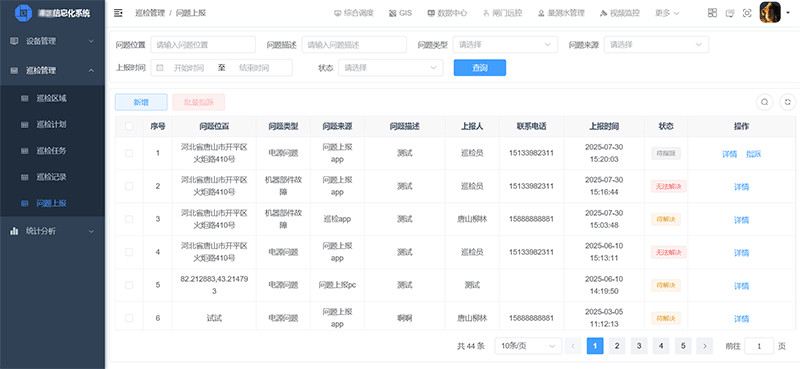Click the 无法解决 status tag in row 2
Viewport: 800px width, 369px height.
click(x=668, y=186)
